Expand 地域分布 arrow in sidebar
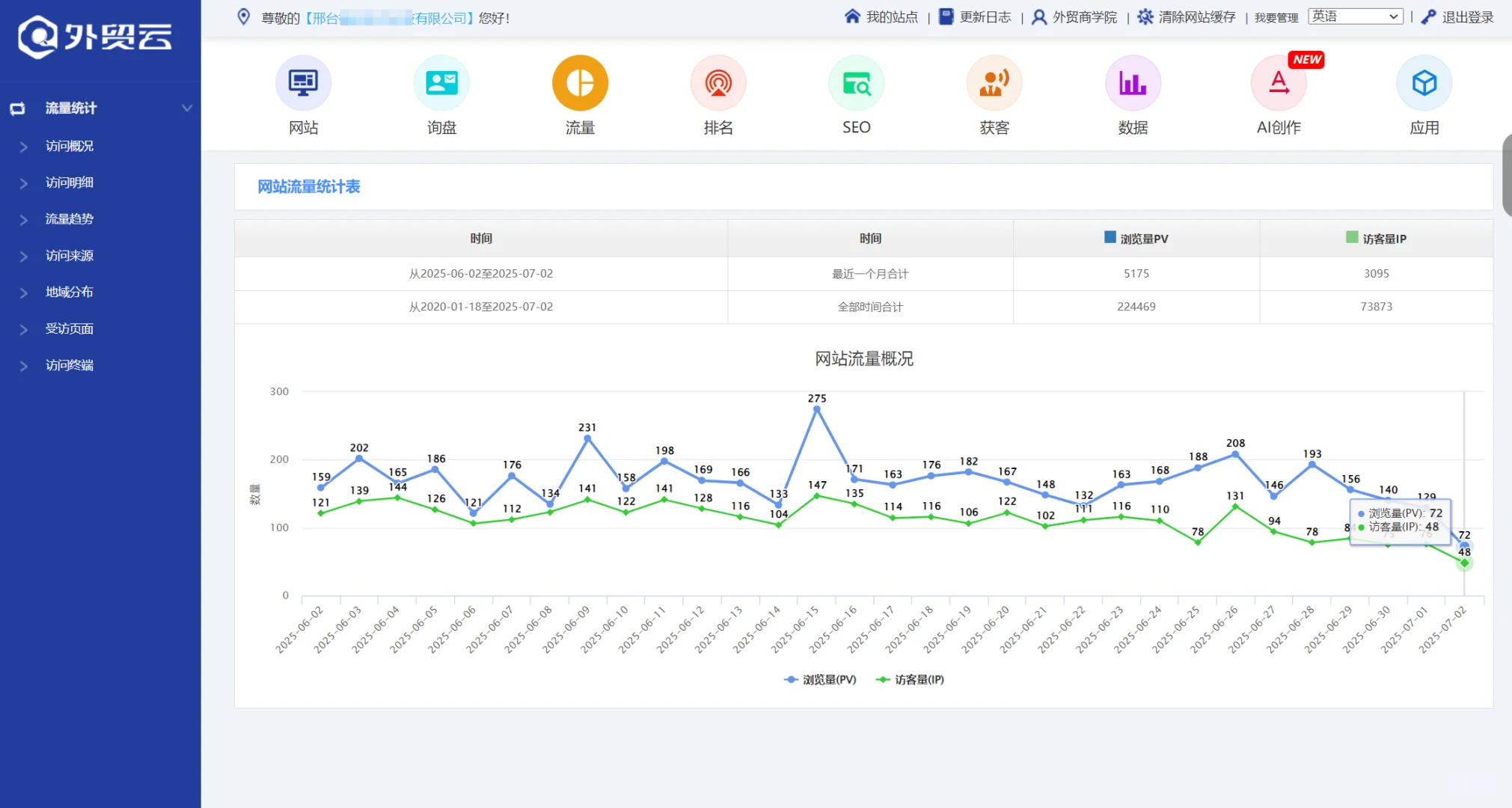This screenshot has height=808, width=1512. pos(24,293)
